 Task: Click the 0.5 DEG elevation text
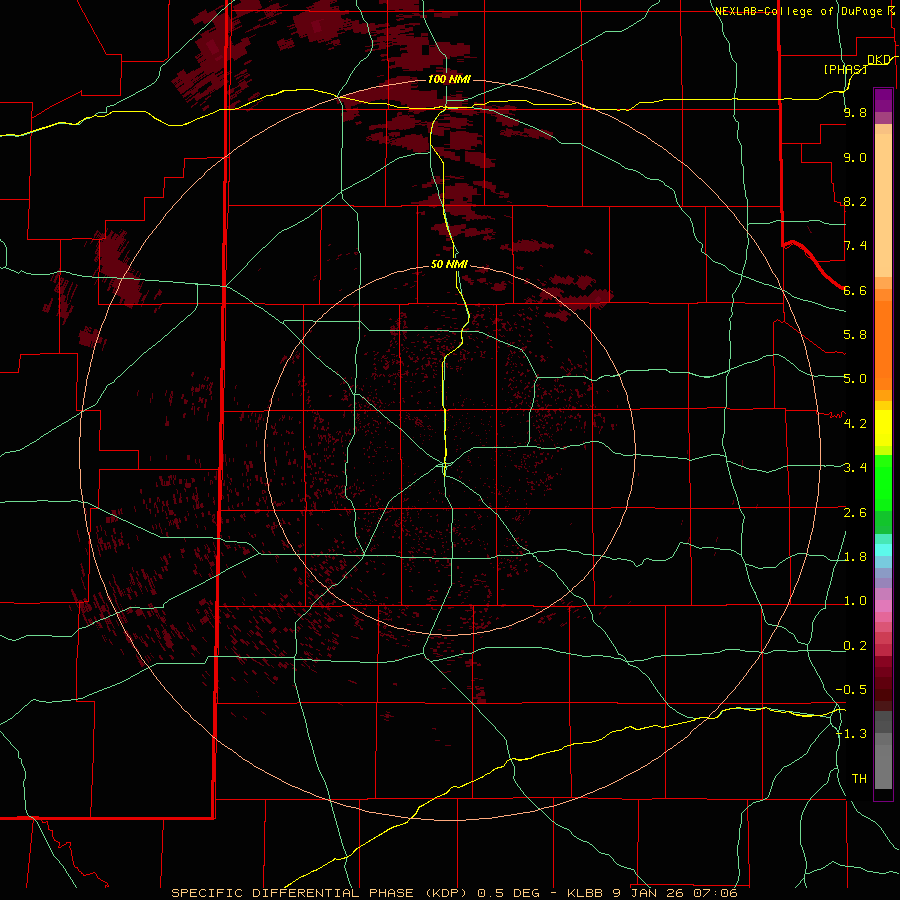click(509, 893)
